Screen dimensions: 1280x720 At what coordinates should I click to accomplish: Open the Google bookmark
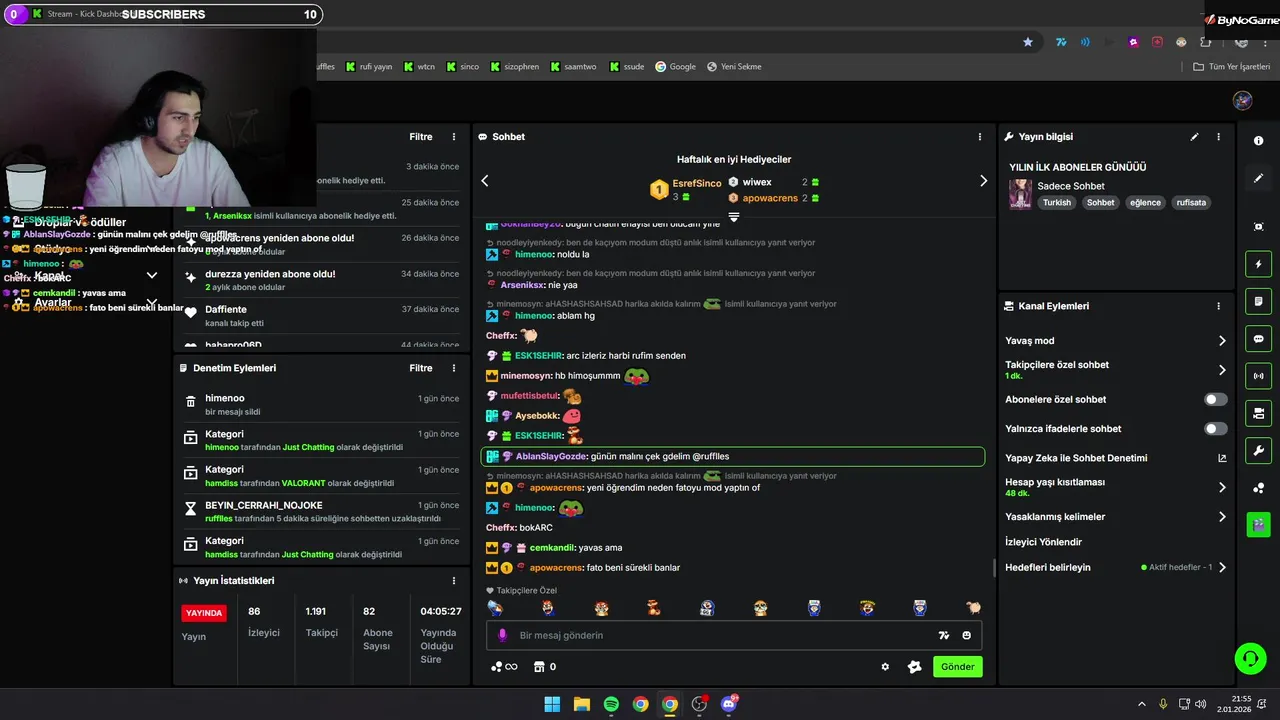[675, 67]
